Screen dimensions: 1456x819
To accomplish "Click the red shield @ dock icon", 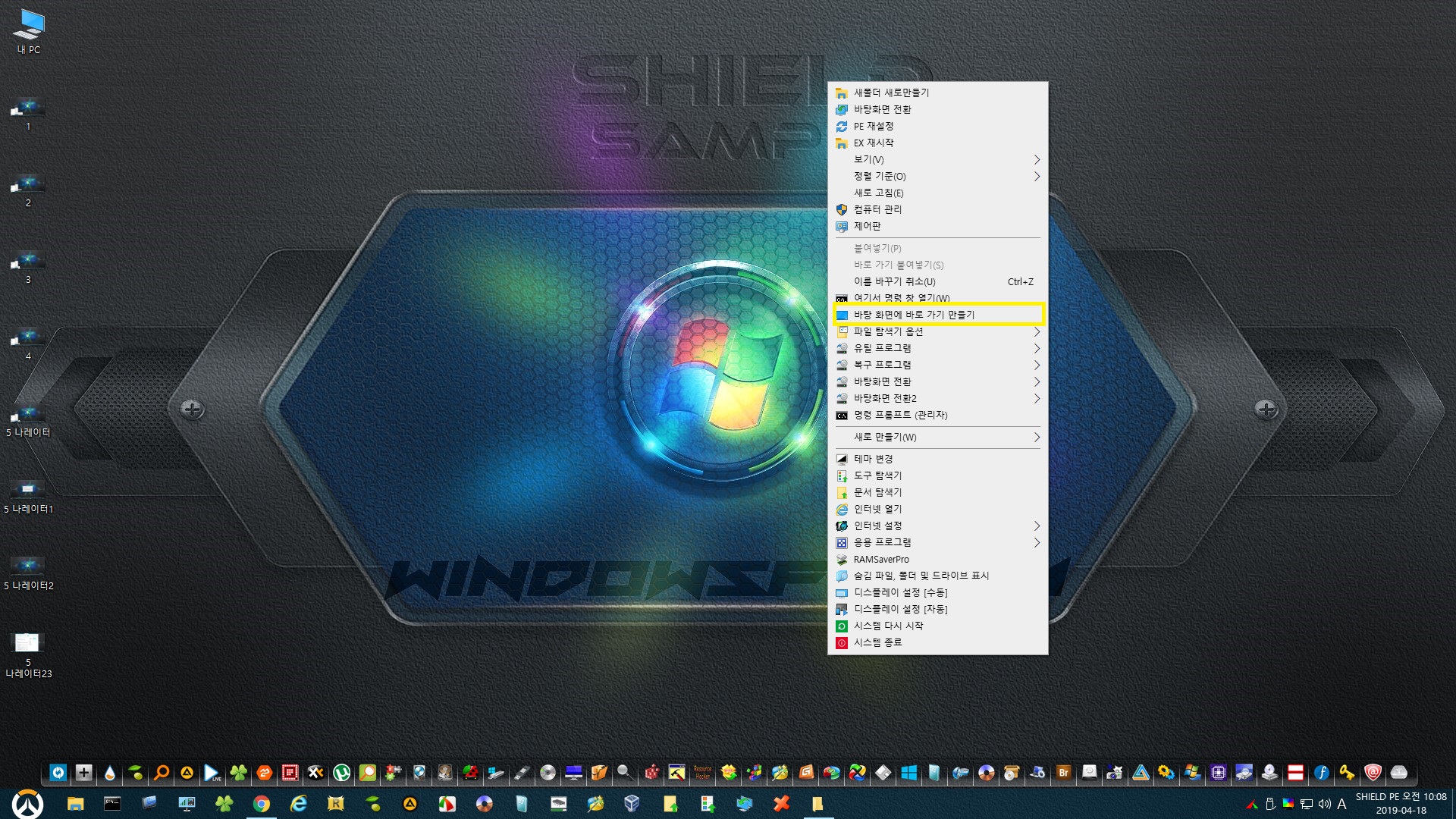I will pos(1373,773).
